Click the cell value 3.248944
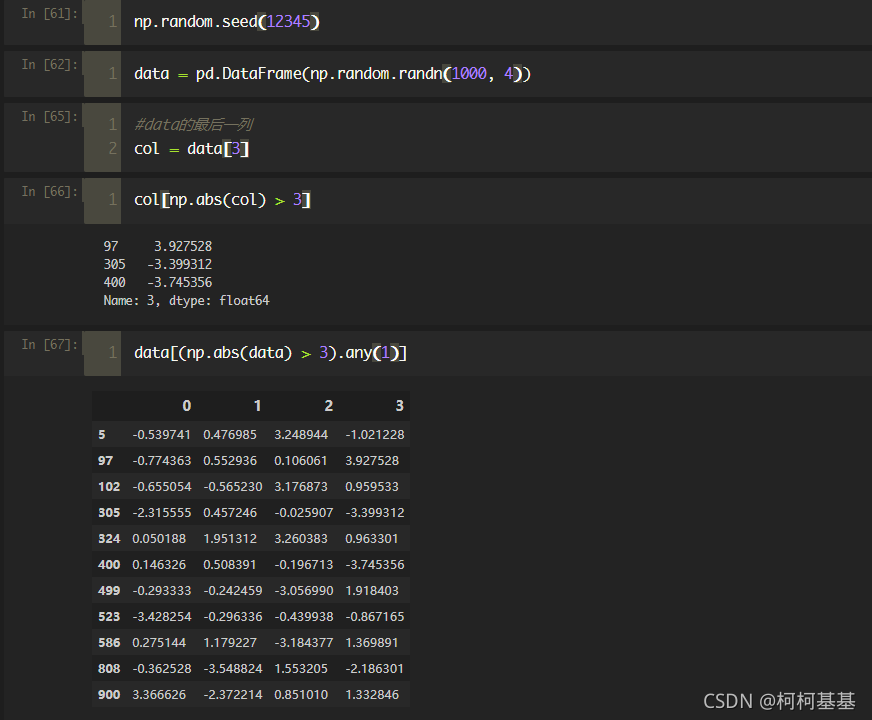This screenshot has width=872, height=720. (301, 435)
